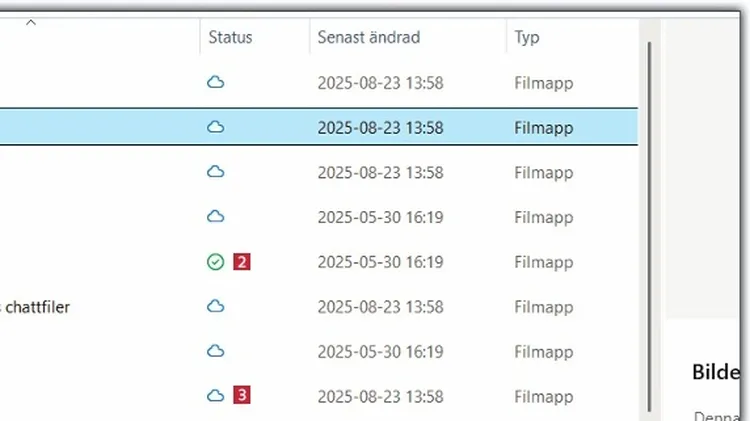
Task: Click cloud icon directly below highlighted row
Action: click(x=215, y=172)
